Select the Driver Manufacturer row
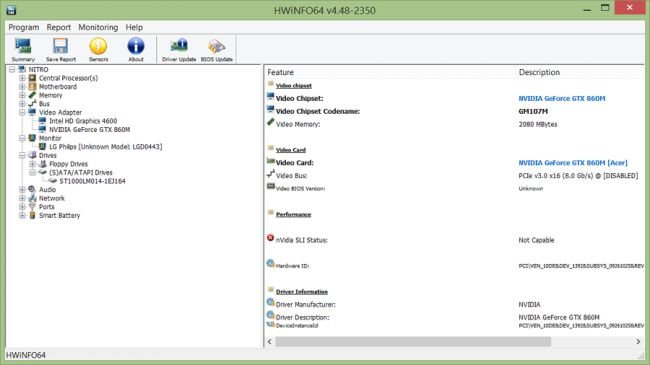 [x=454, y=304]
